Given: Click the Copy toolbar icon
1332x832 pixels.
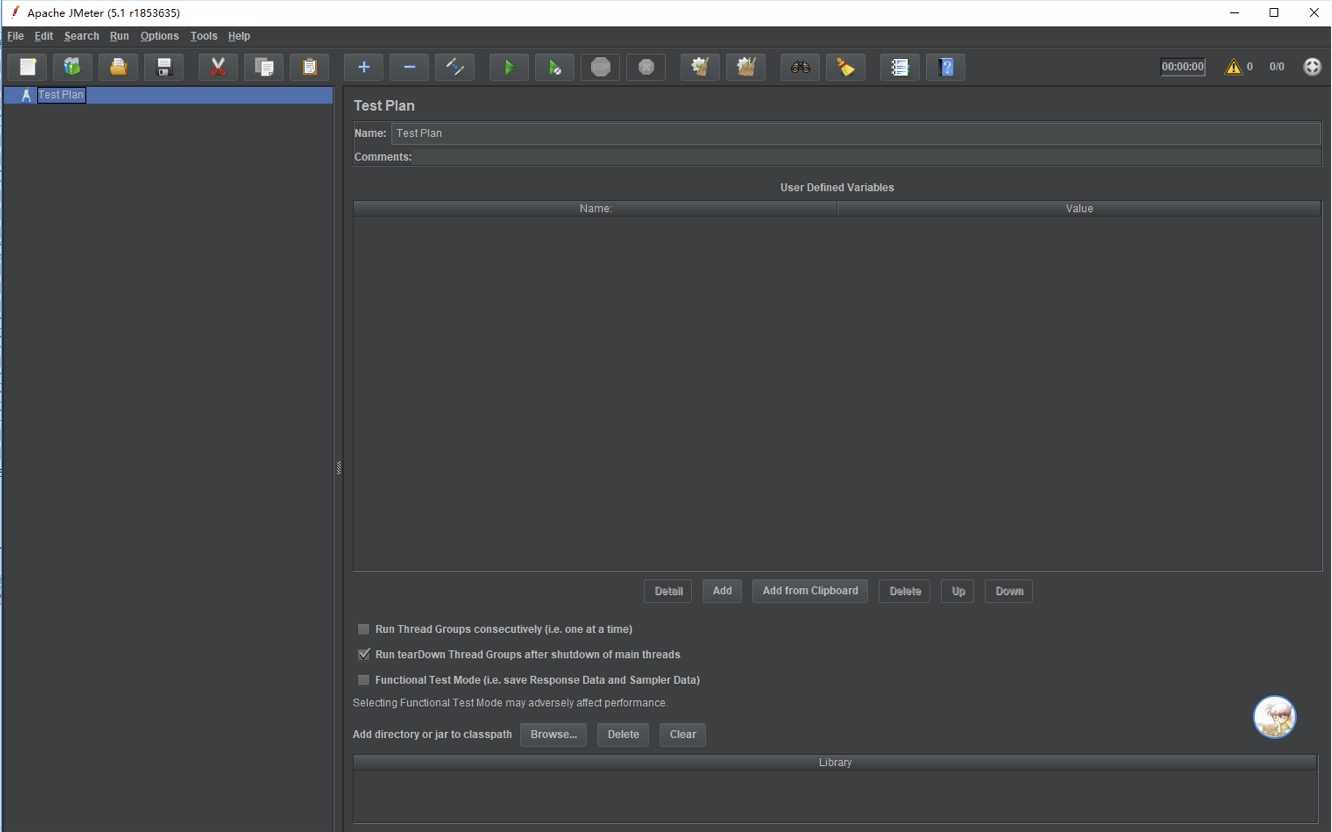Looking at the screenshot, I should 264,67.
